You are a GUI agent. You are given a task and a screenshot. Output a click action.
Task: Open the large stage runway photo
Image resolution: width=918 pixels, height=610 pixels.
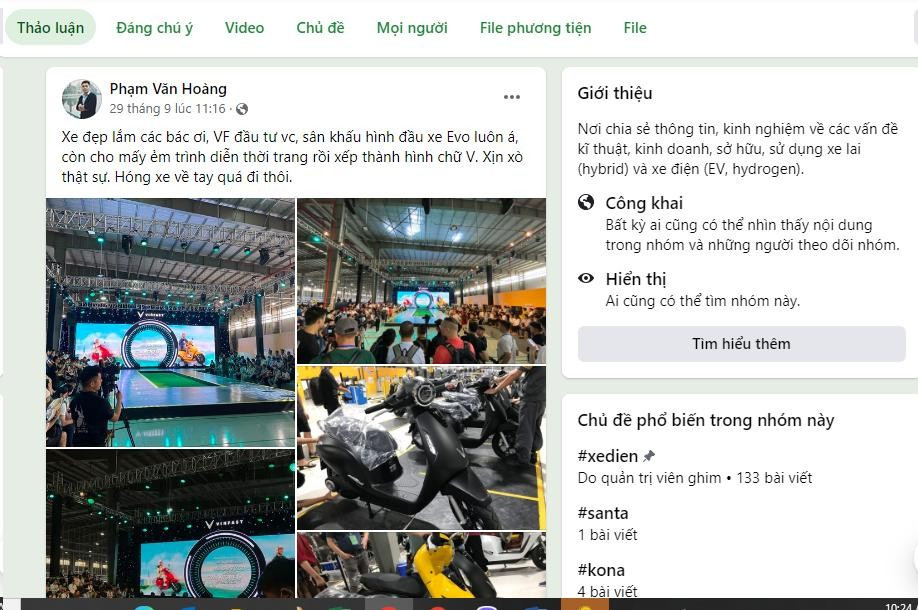(x=170, y=323)
